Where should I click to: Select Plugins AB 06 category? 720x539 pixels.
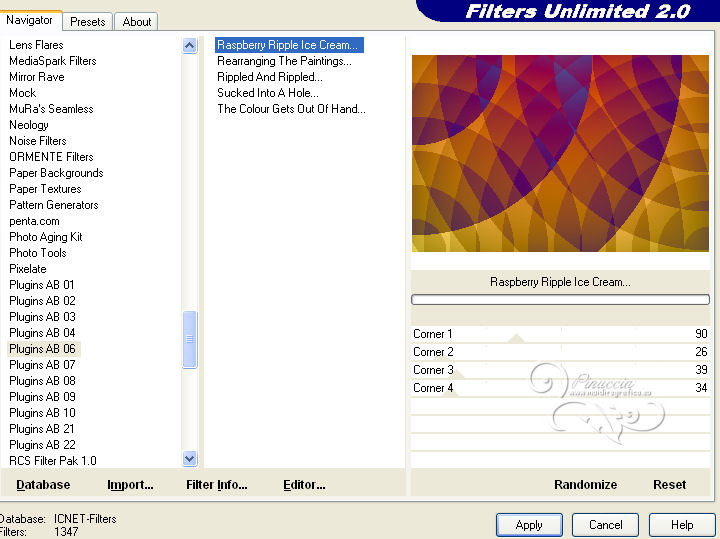coord(42,349)
